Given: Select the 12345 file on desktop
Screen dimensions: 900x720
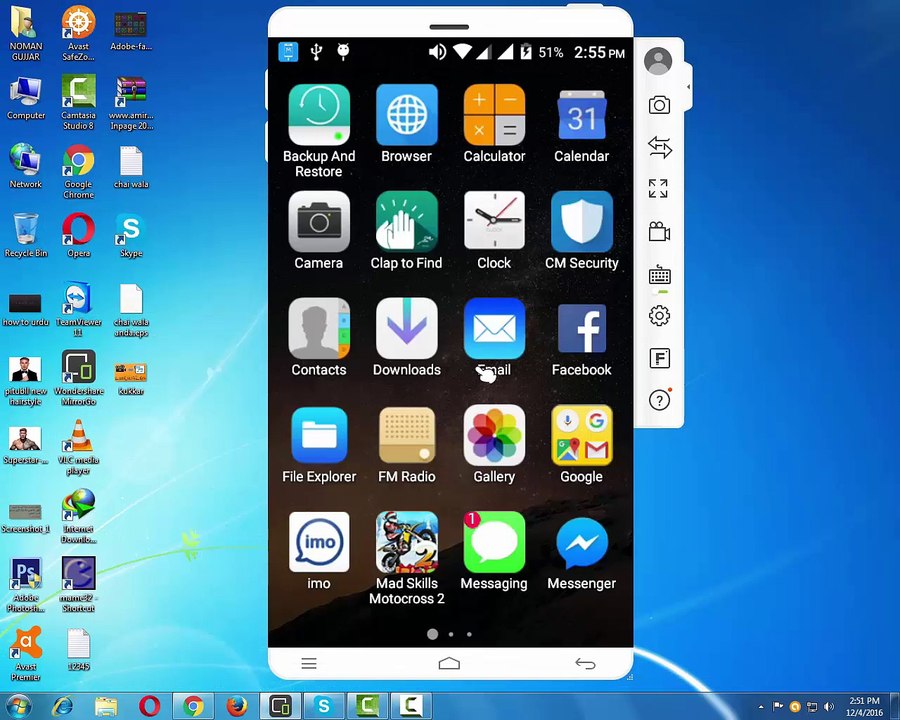Looking at the screenshot, I should (x=78, y=649).
